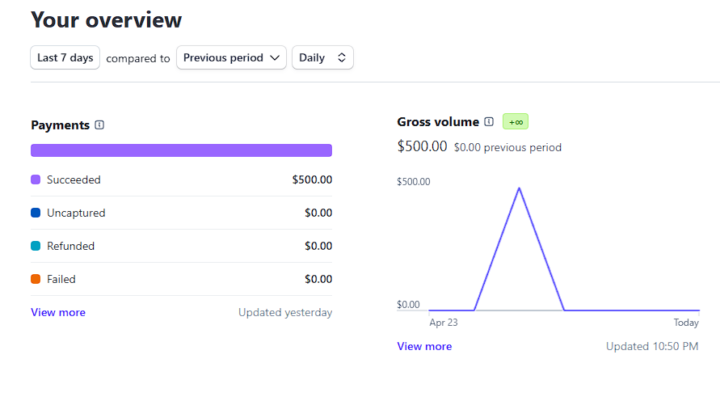Click the orange Failed legend square
Viewport: 720px width, 397px height.
point(35,279)
